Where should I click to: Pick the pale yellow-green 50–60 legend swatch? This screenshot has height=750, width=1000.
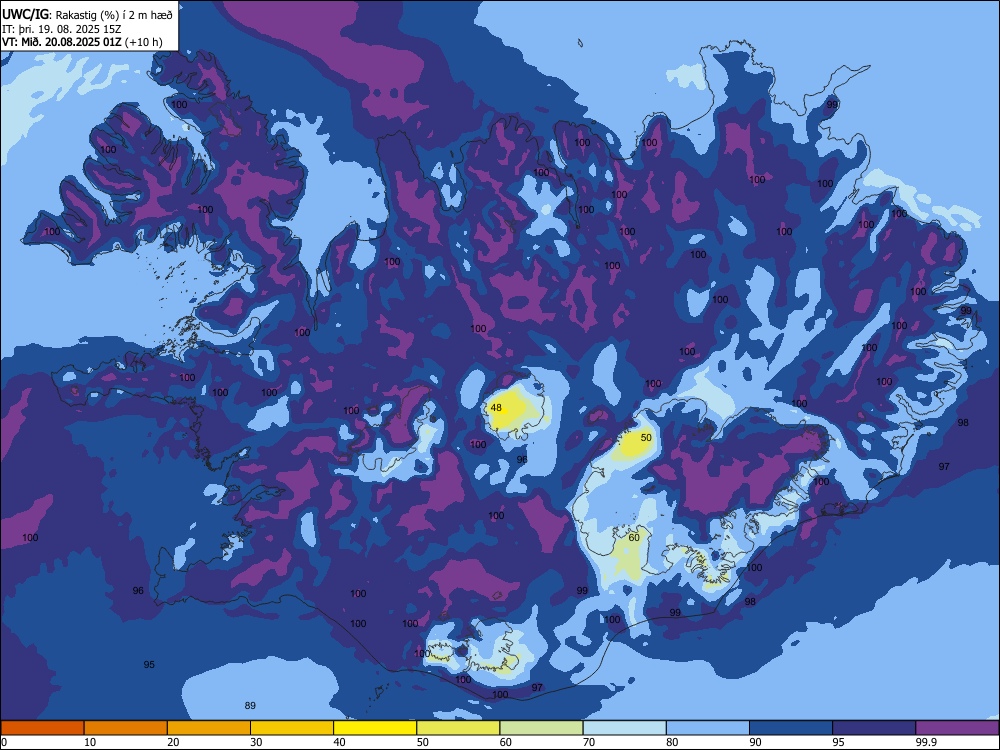click(458, 728)
